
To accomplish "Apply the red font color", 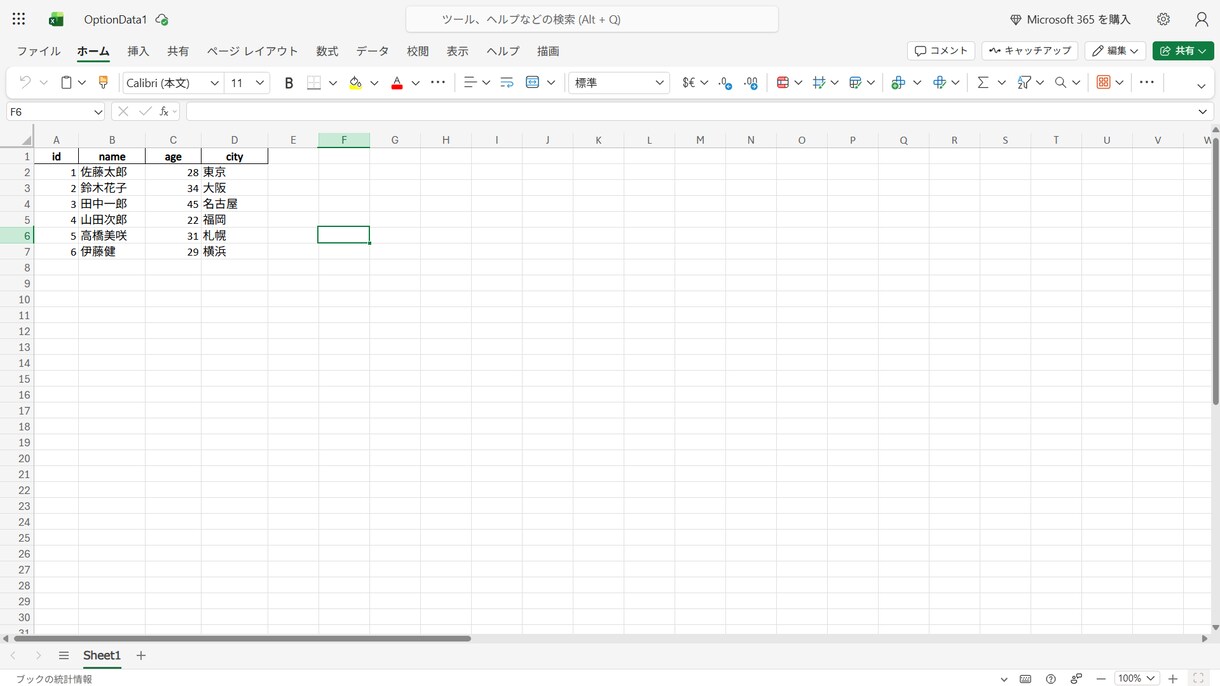I will pyautogui.click(x=397, y=83).
